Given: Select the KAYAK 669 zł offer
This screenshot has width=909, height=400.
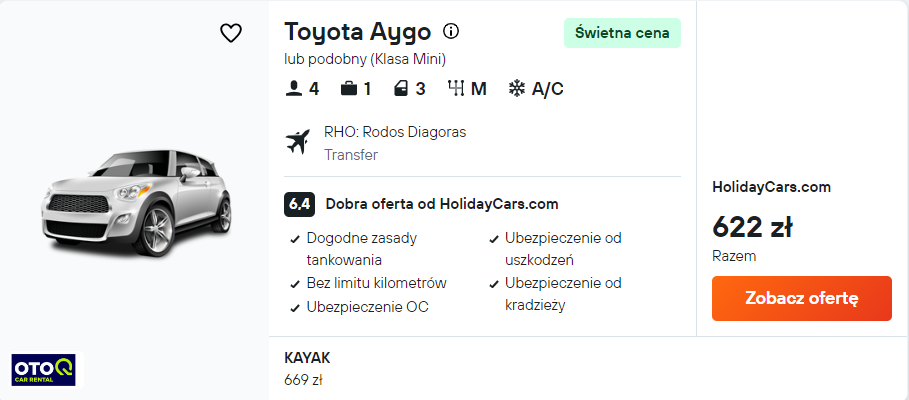Looking at the screenshot, I should [307, 369].
